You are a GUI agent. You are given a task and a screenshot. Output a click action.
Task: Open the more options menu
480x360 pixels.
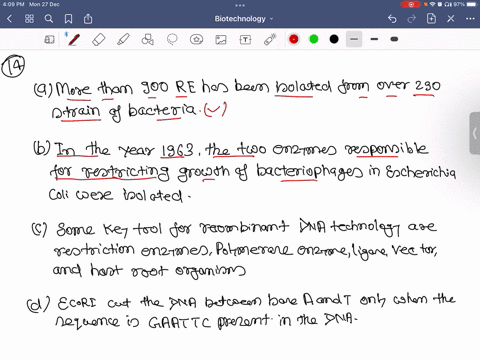click(470, 19)
